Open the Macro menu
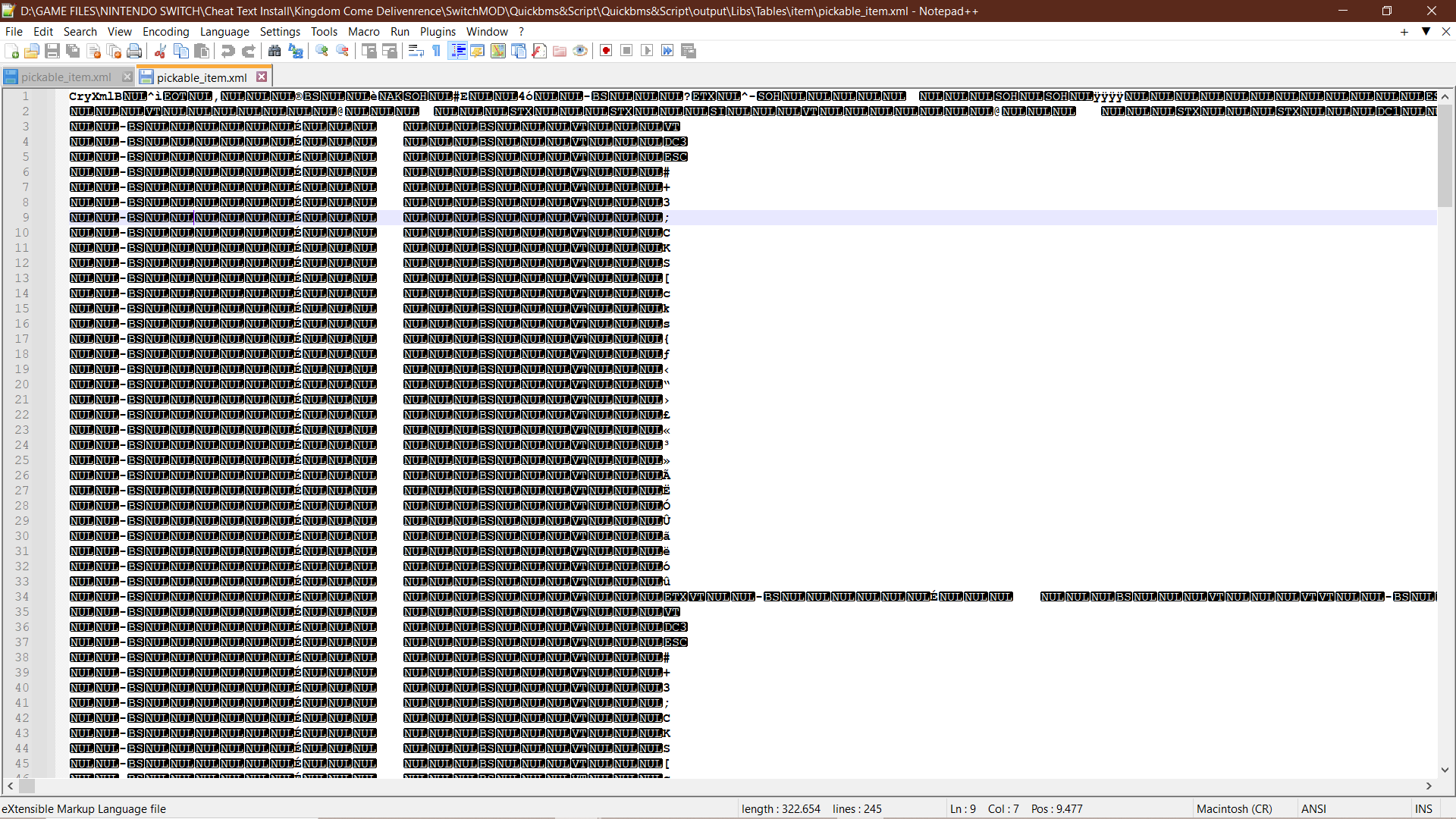The height and width of the screenshot is (819, 1456). coord(364,31)
